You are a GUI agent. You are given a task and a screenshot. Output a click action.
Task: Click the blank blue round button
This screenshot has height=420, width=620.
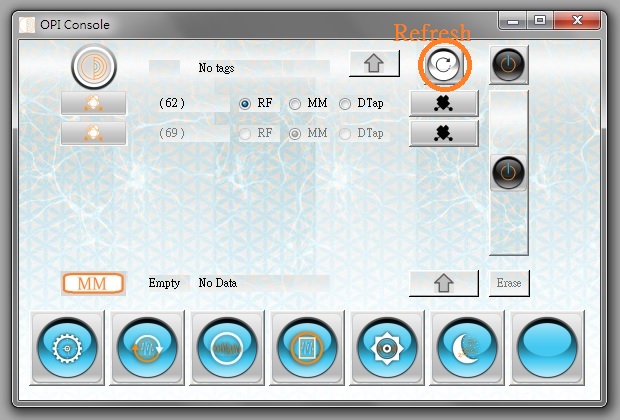(x=547, y=348)
